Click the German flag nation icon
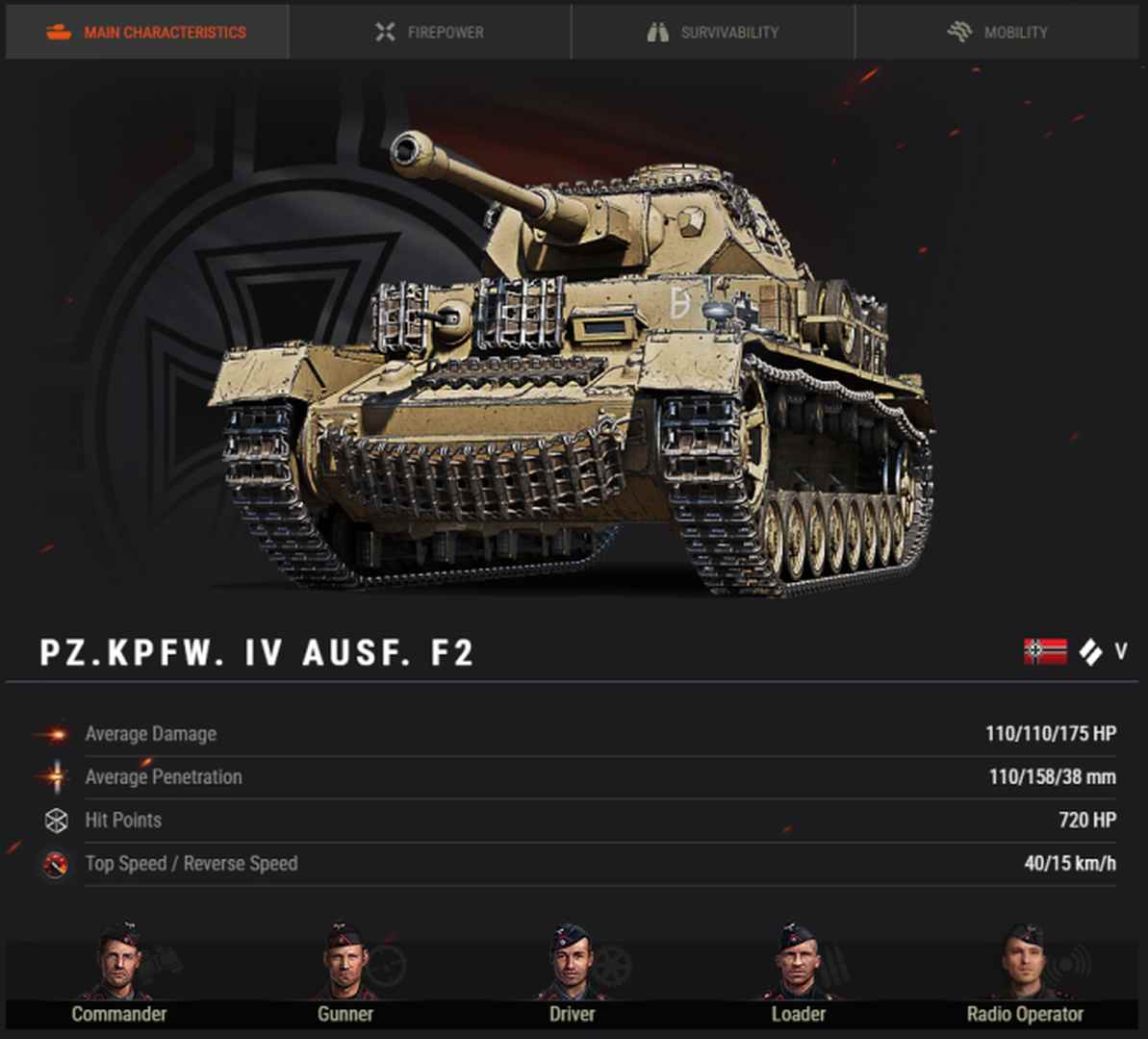 pos(1045,651)
